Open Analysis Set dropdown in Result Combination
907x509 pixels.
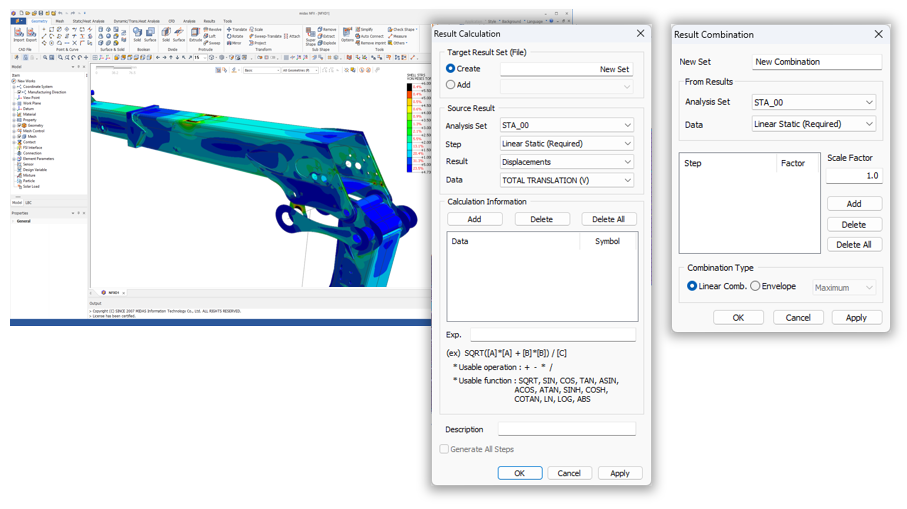tap(813, 102)
